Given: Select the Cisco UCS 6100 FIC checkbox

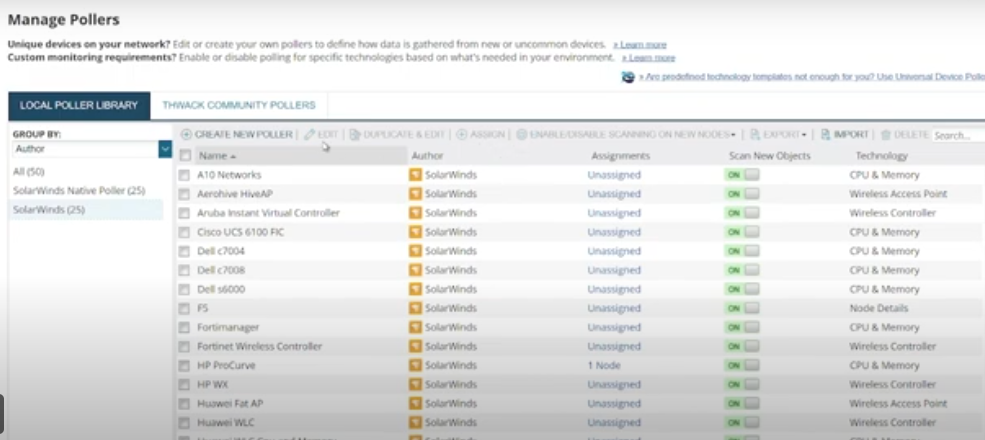Looking at the screenshot, I should [x=183, y=233].
